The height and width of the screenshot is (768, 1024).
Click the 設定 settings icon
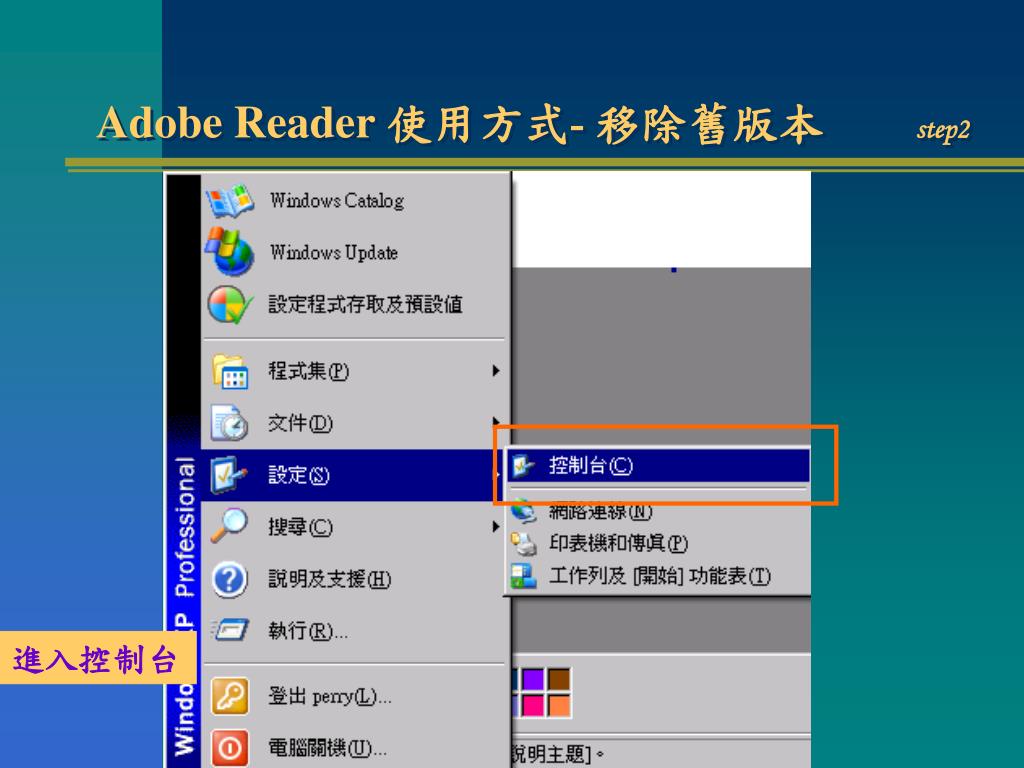pos(229,475)
